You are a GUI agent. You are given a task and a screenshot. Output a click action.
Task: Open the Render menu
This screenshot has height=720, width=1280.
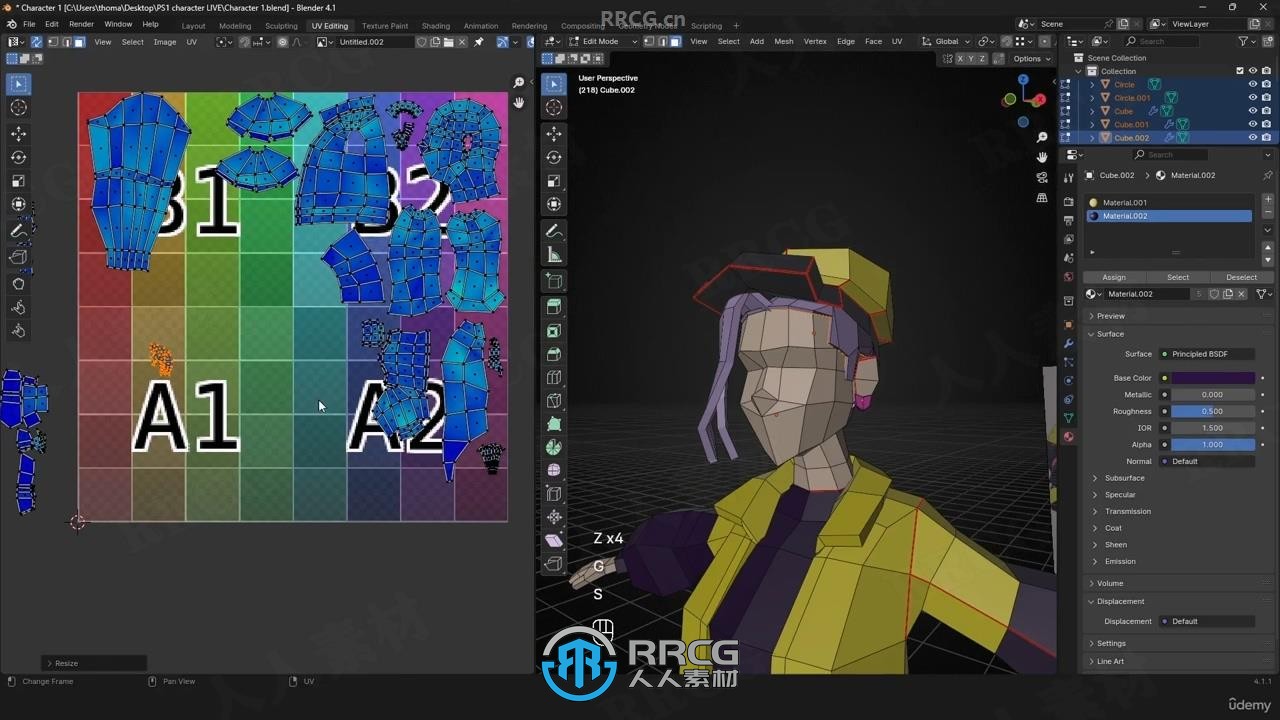pos(81,24)
